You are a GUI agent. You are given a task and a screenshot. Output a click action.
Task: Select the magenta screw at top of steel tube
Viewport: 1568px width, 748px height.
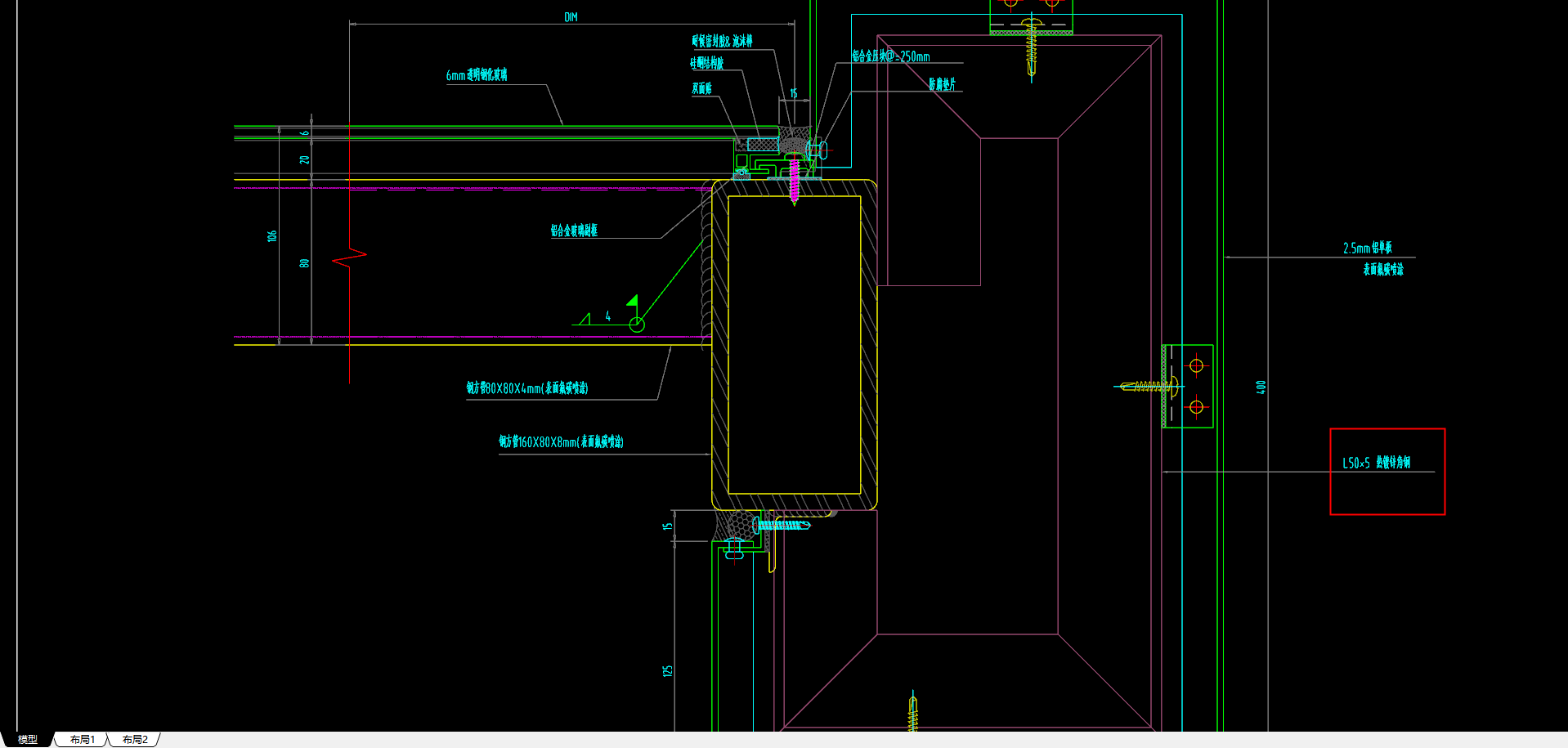794,179
